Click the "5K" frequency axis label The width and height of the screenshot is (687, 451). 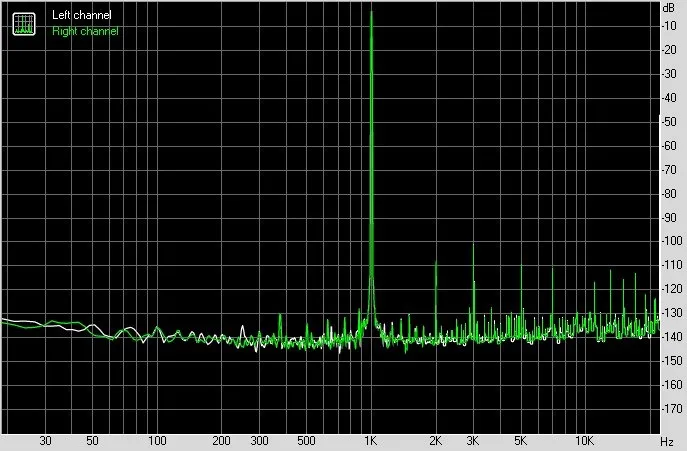click(521, 441)
